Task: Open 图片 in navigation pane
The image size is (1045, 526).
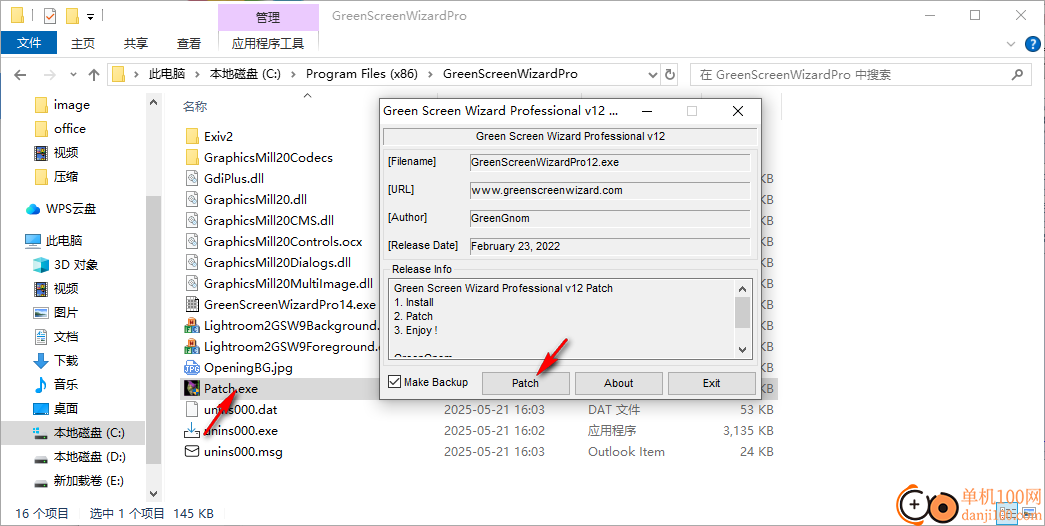Action: click(66, 313)
